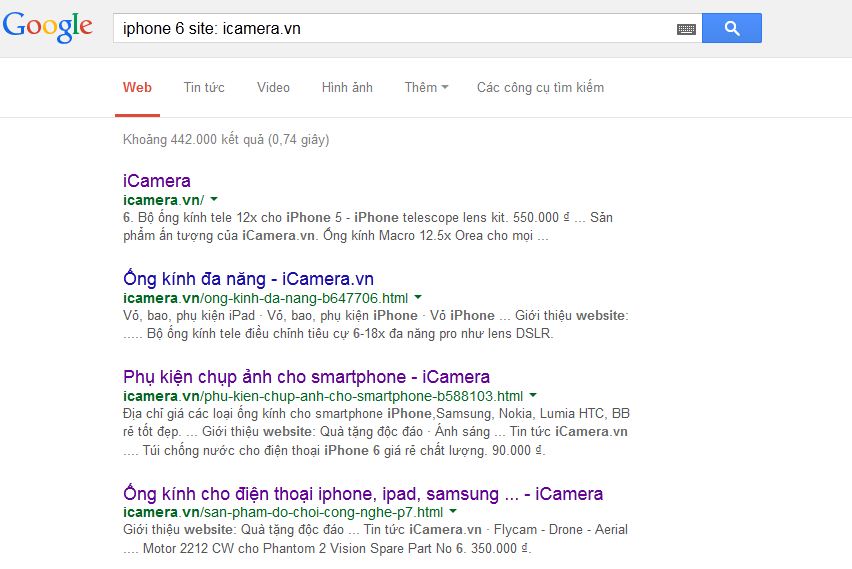The image size is (852, 569).
Task: Open Phụ kiện chụp ảnh cho smartphone link
Action: 306,377
